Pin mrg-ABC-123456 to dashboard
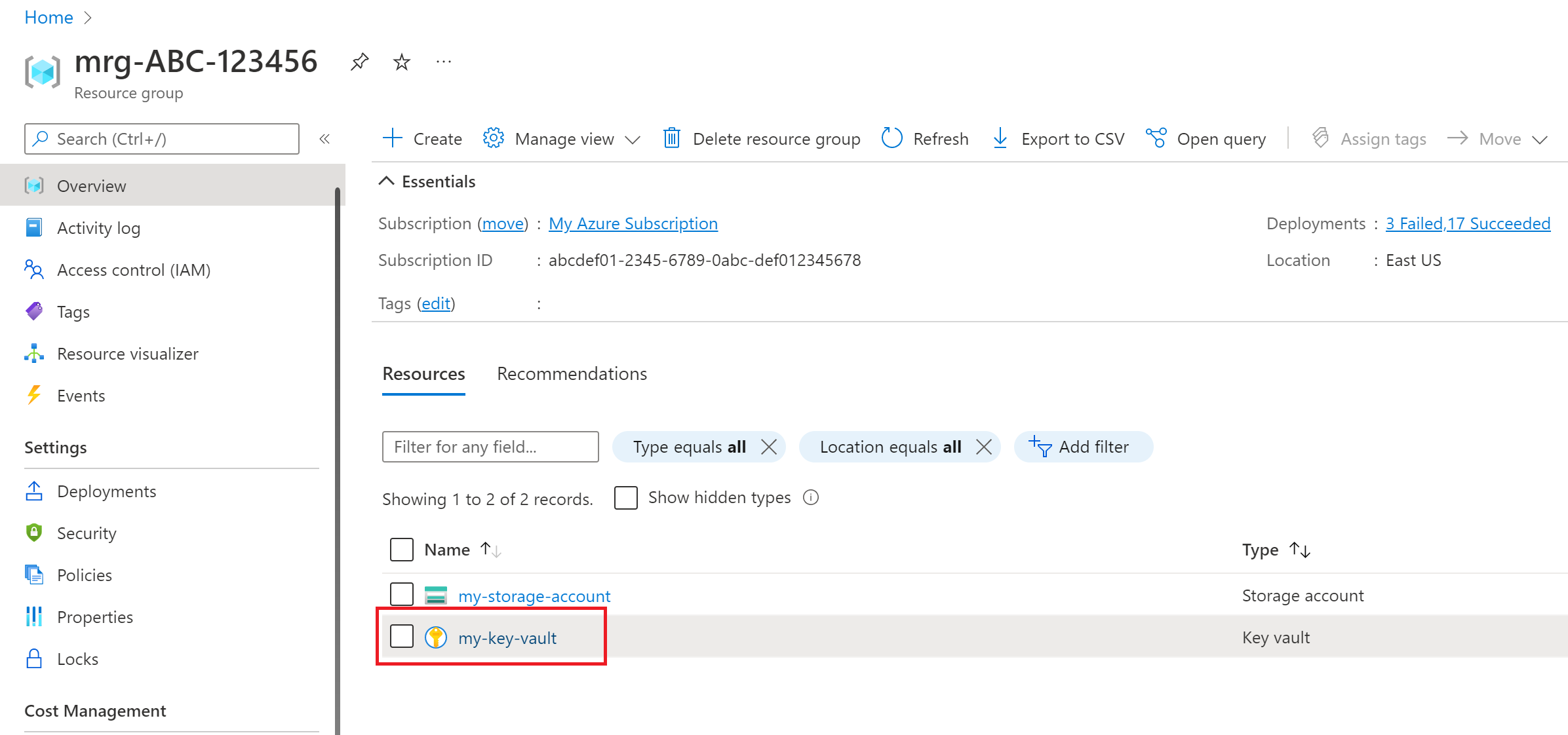 tap(359, 61)
